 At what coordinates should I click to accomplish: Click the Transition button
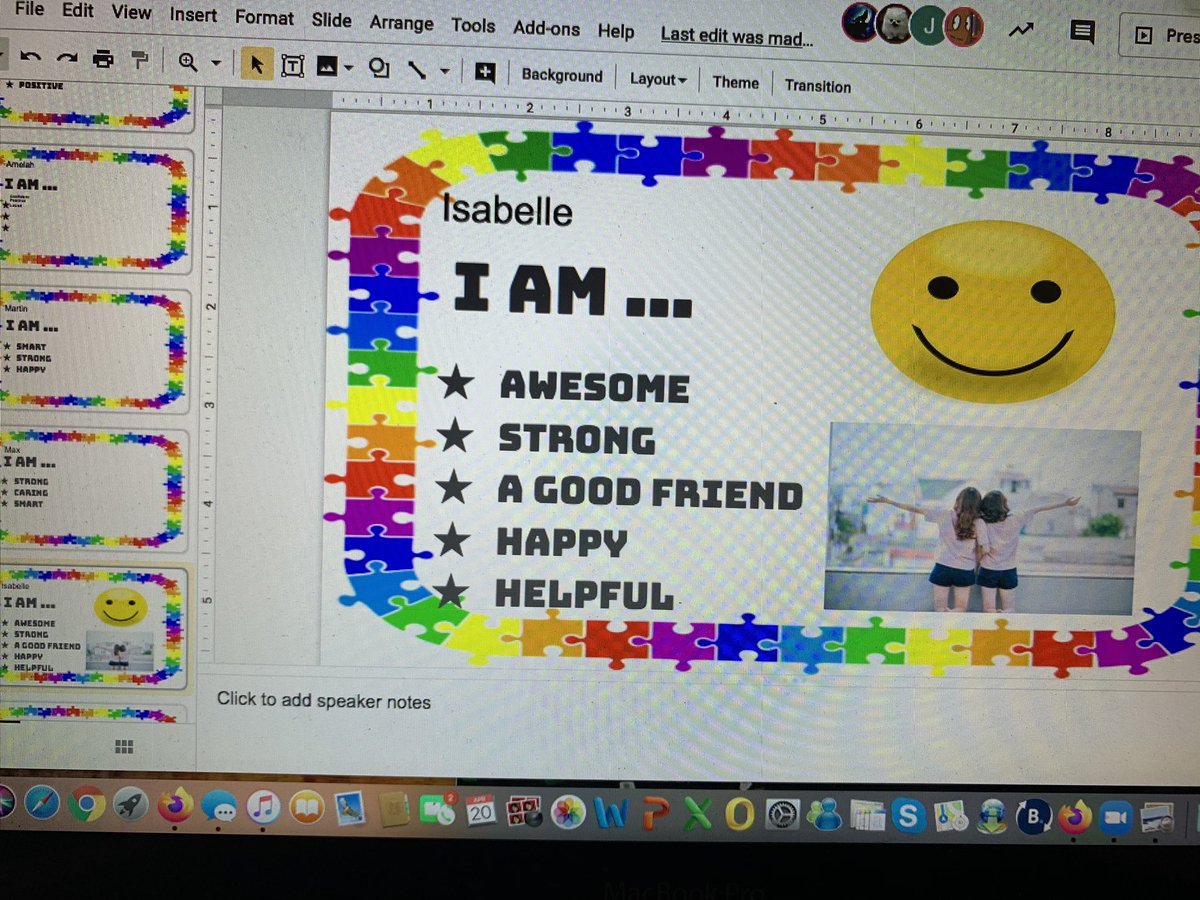pos(818,86)
